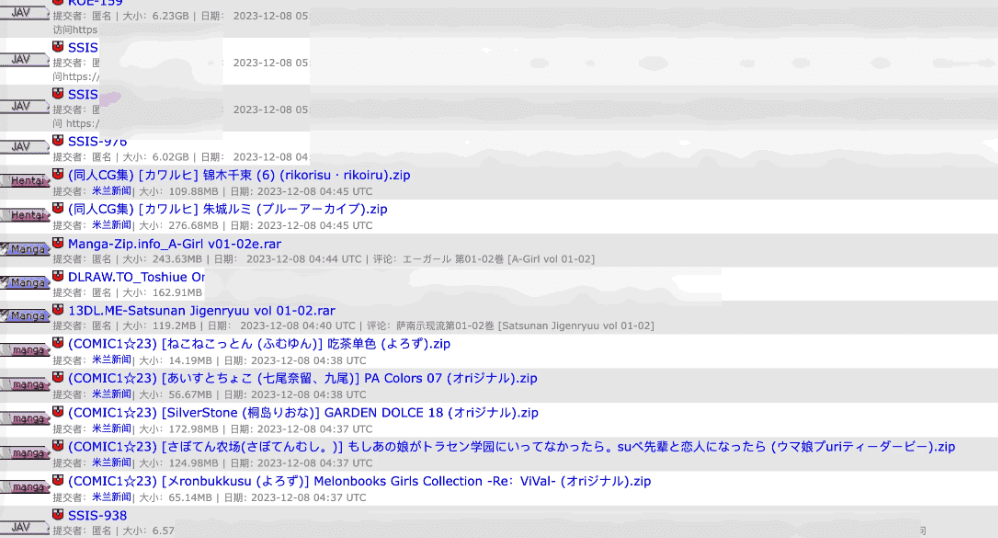
Task: Open submitter 米兰新闻 under PA Colors 07
Action: pos(111,394)
